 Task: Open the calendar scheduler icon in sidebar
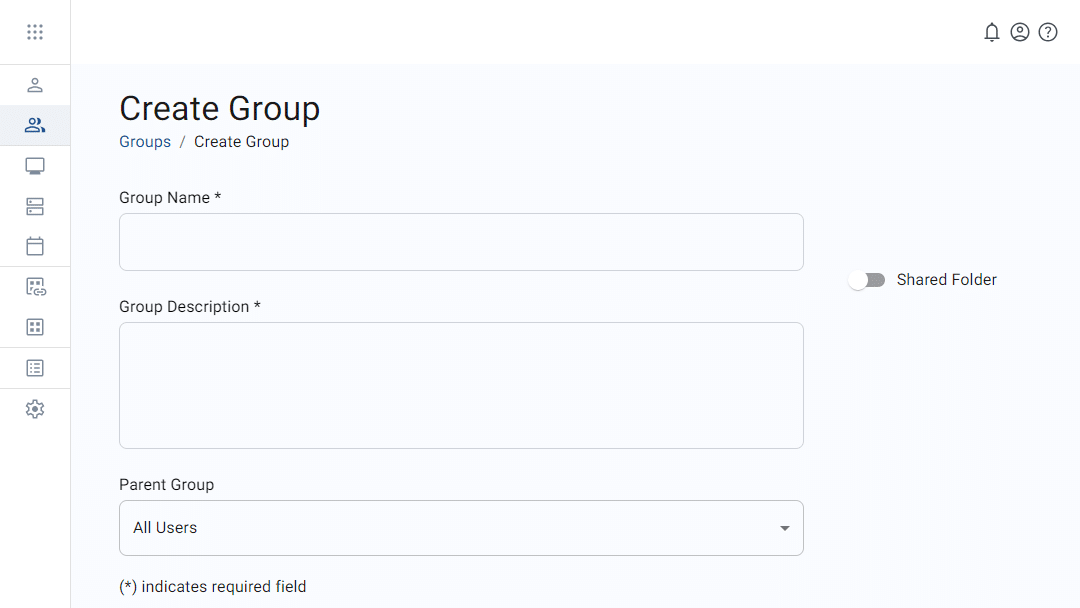coord(35,246)
